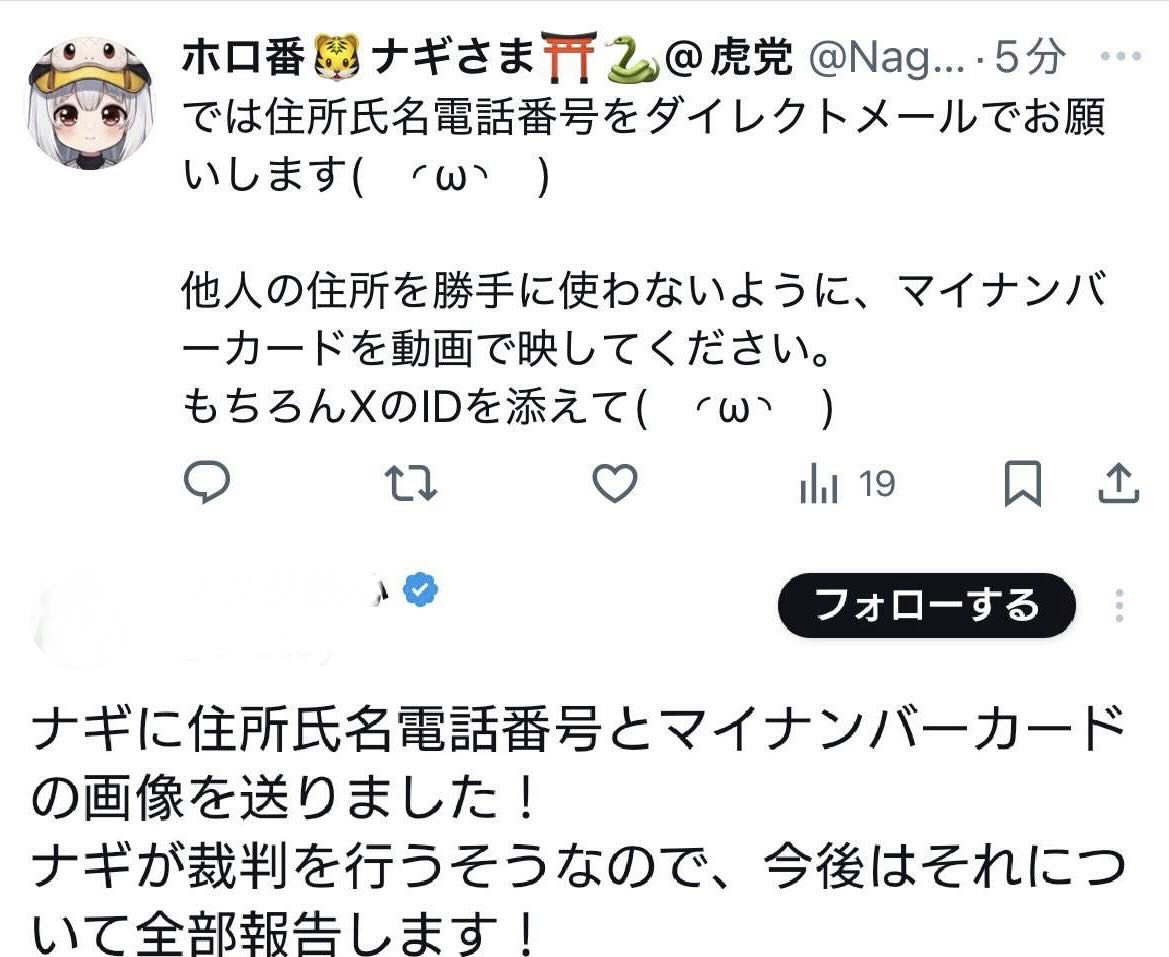Screen dimensions: 1169x957
Task: Open the anime girl profile avatar
Action: (90, 103)
